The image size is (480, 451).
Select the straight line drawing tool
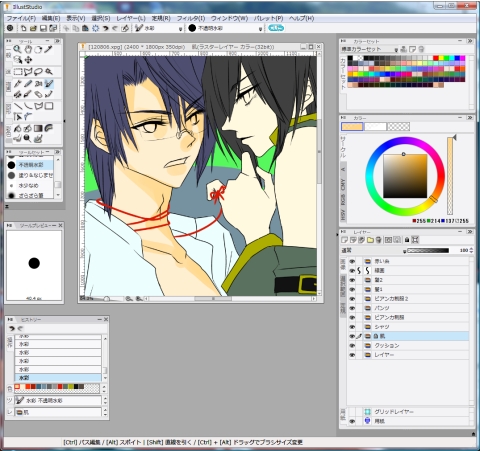(x=18, y=106)
